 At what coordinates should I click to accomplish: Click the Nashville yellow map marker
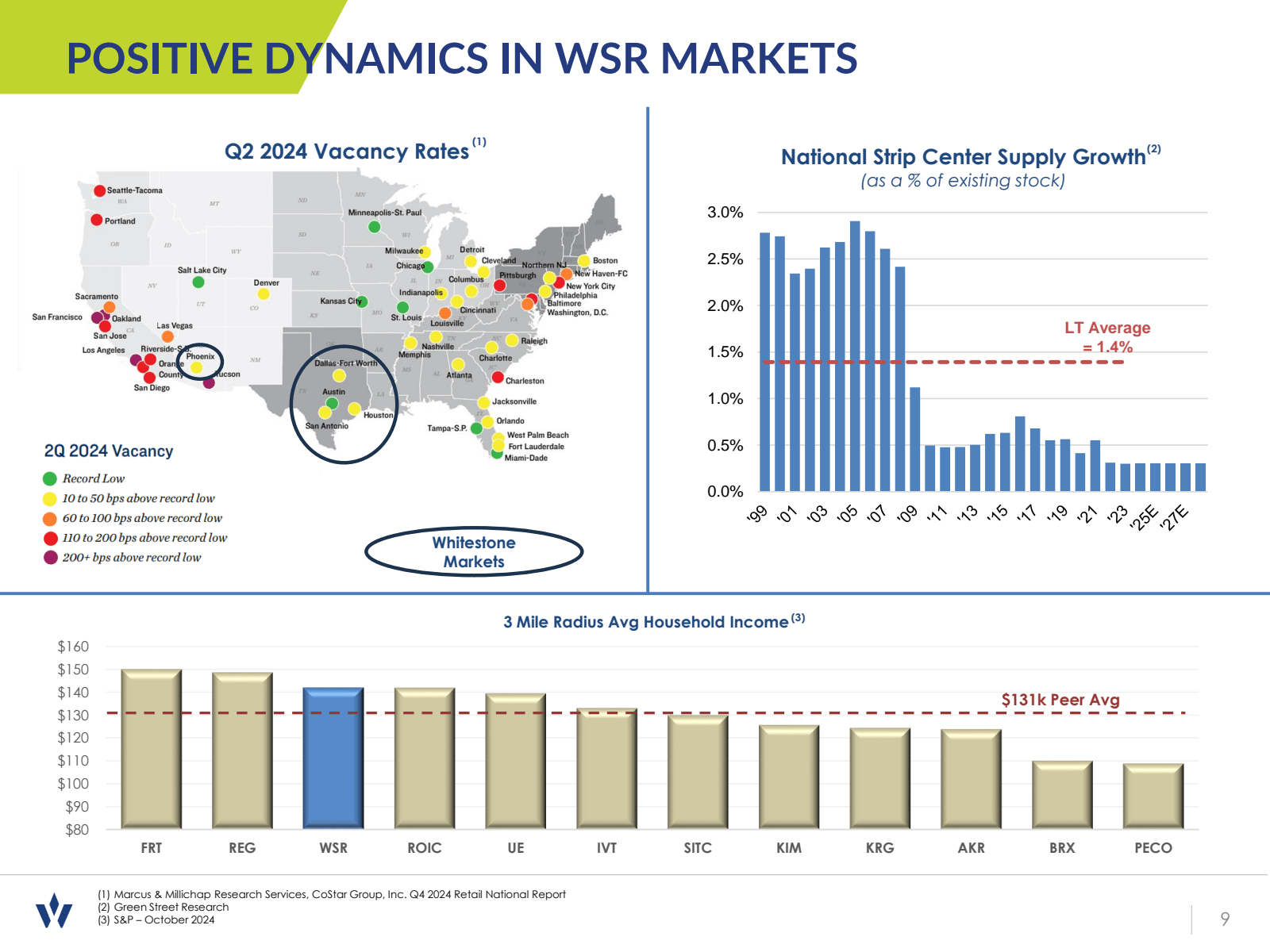pyautogui.click(x=436, y=337)
